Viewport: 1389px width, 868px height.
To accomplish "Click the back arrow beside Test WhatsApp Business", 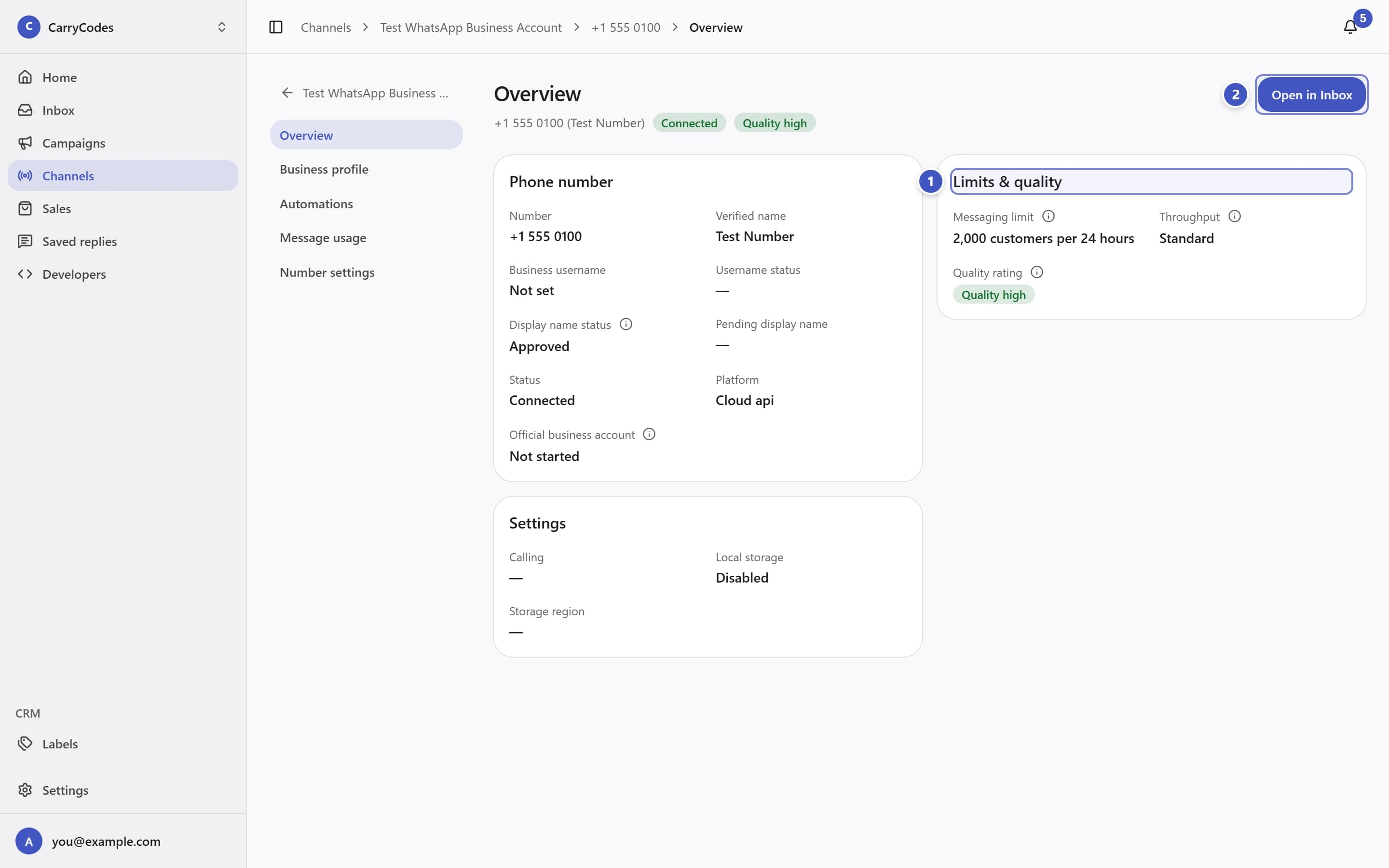I will [x=287, y=93].
